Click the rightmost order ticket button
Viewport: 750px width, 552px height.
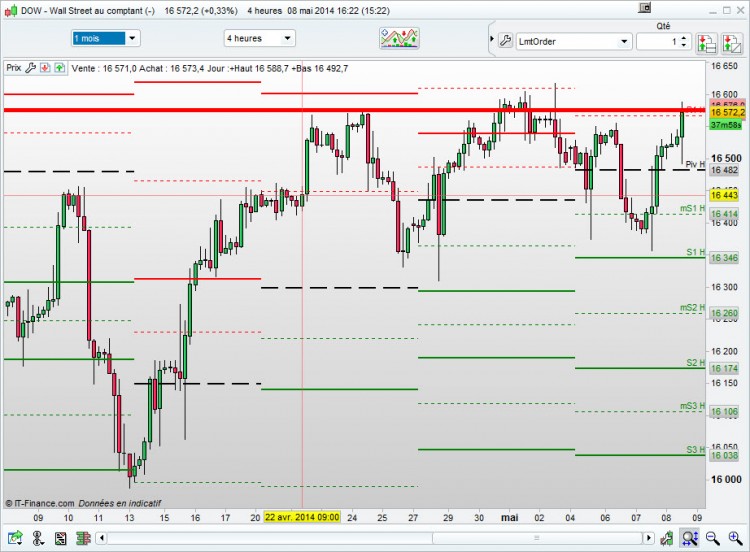click(731, 43)
